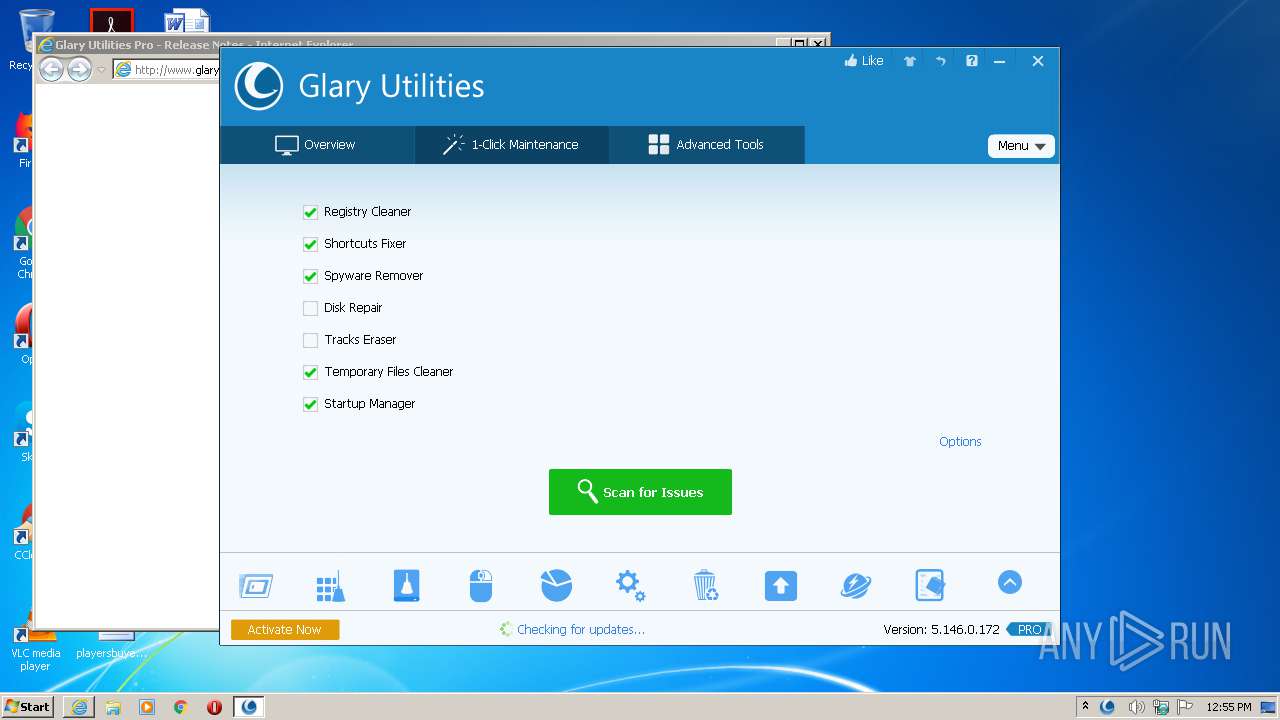Click the undo restore arrow in title bar
1280x720 pixels.
(x=941, y=61)
